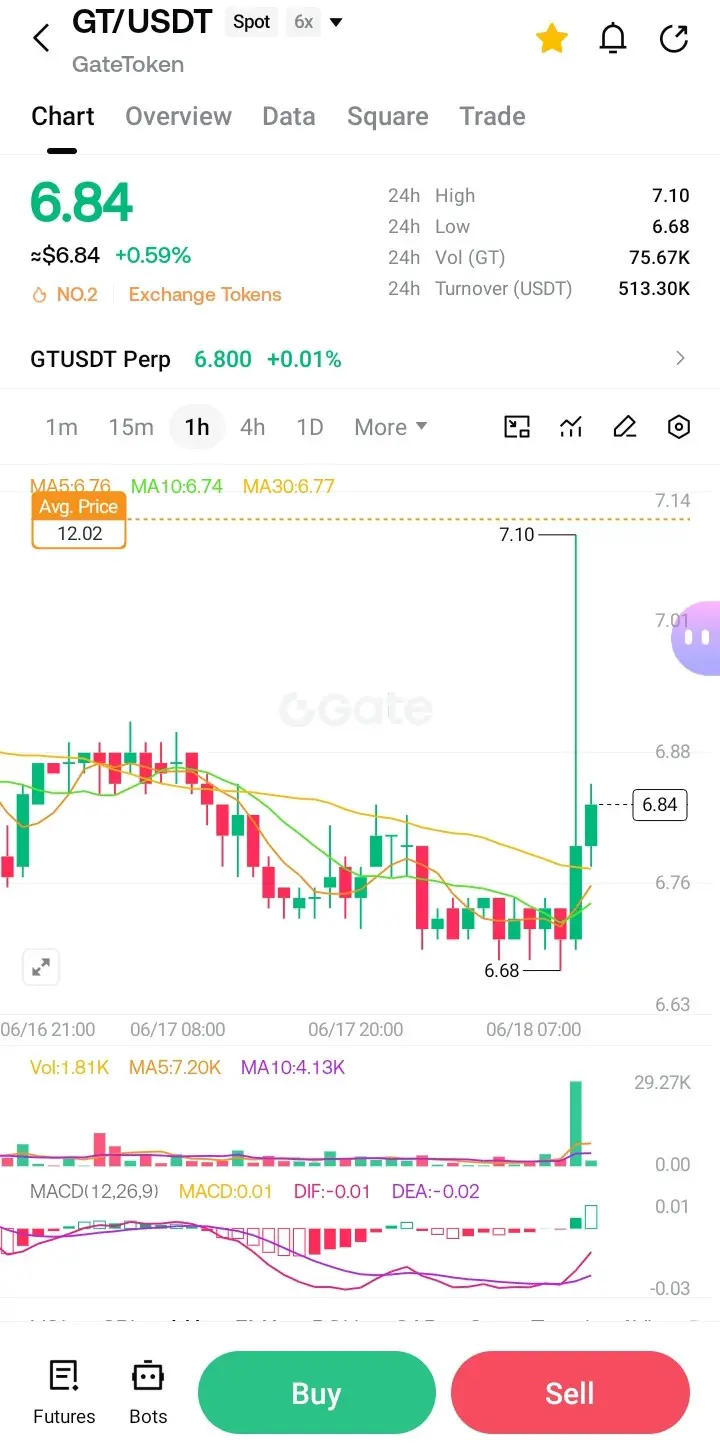Image resolution: width=720 pixels, height=1450 pixels.
Task: Open the indicators icon
Action: [x=571, y=427]
